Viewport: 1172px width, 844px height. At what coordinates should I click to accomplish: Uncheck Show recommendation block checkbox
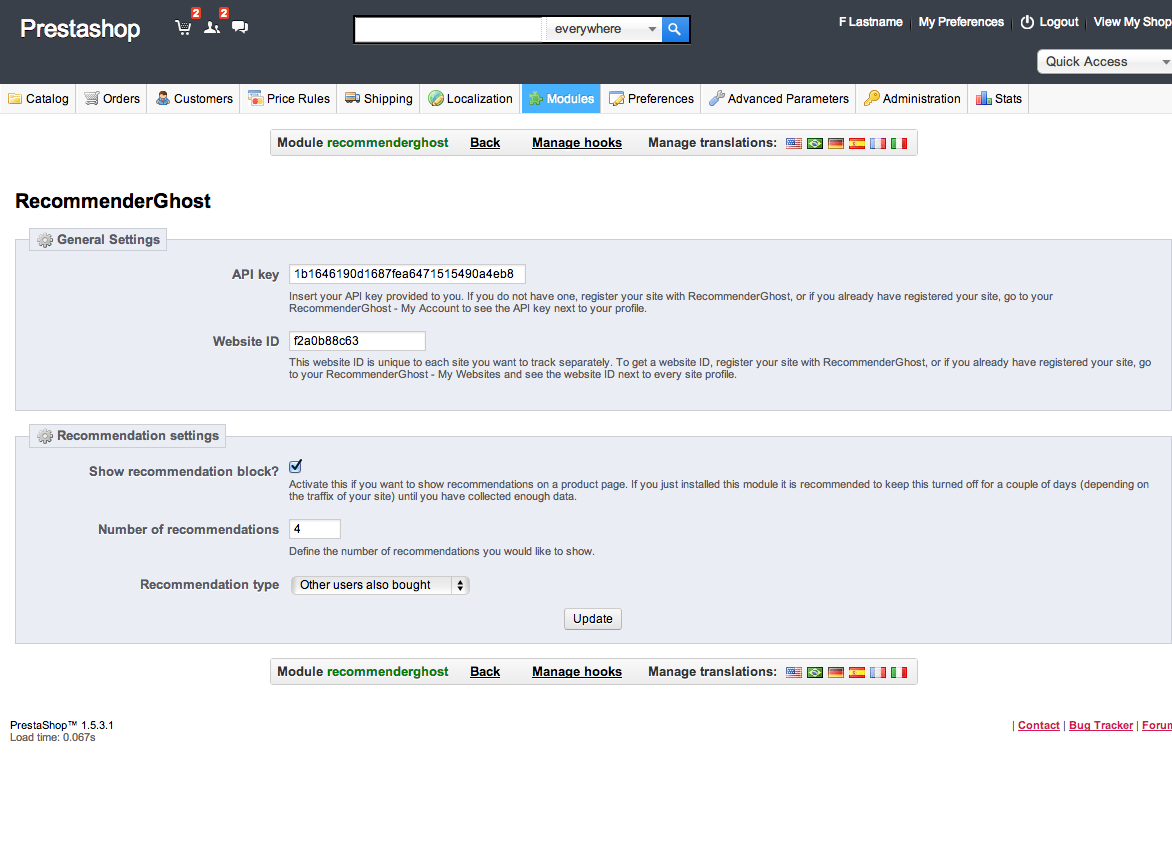(295, 466)
